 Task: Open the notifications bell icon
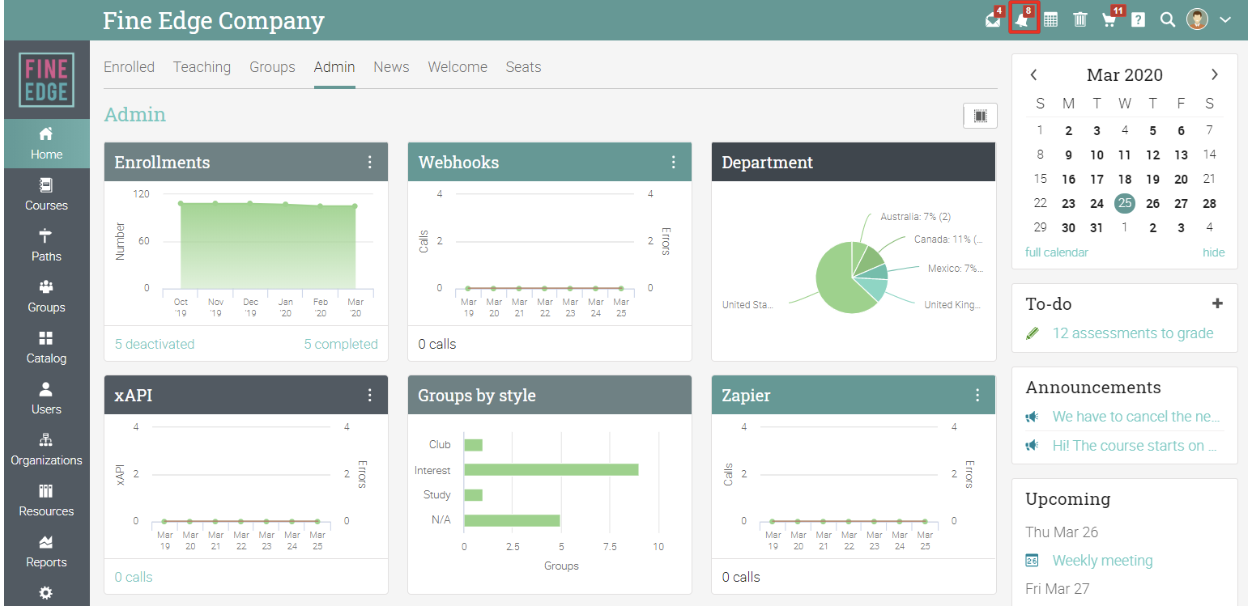1023,19
